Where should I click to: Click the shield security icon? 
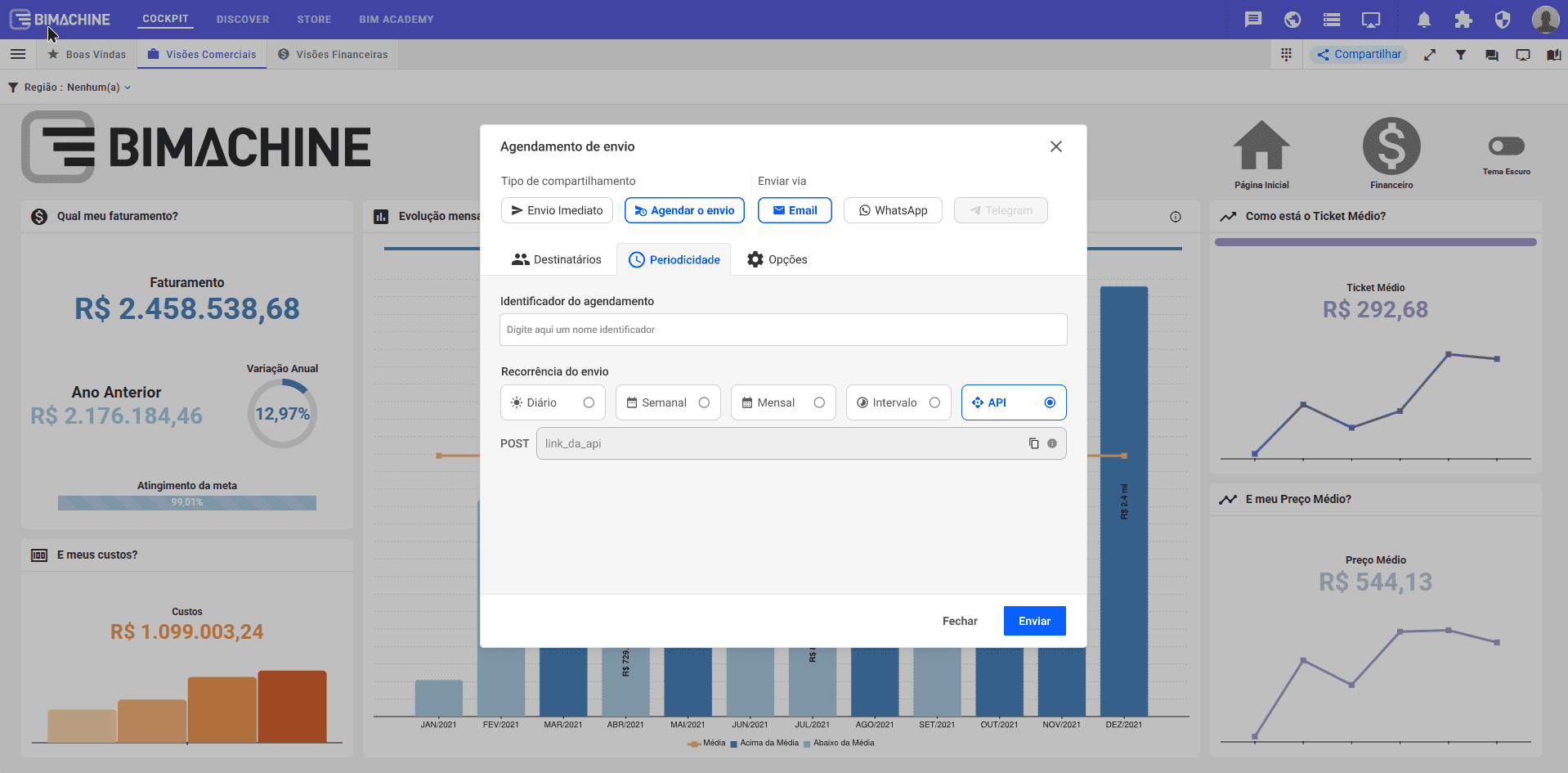click(1503, 20)
